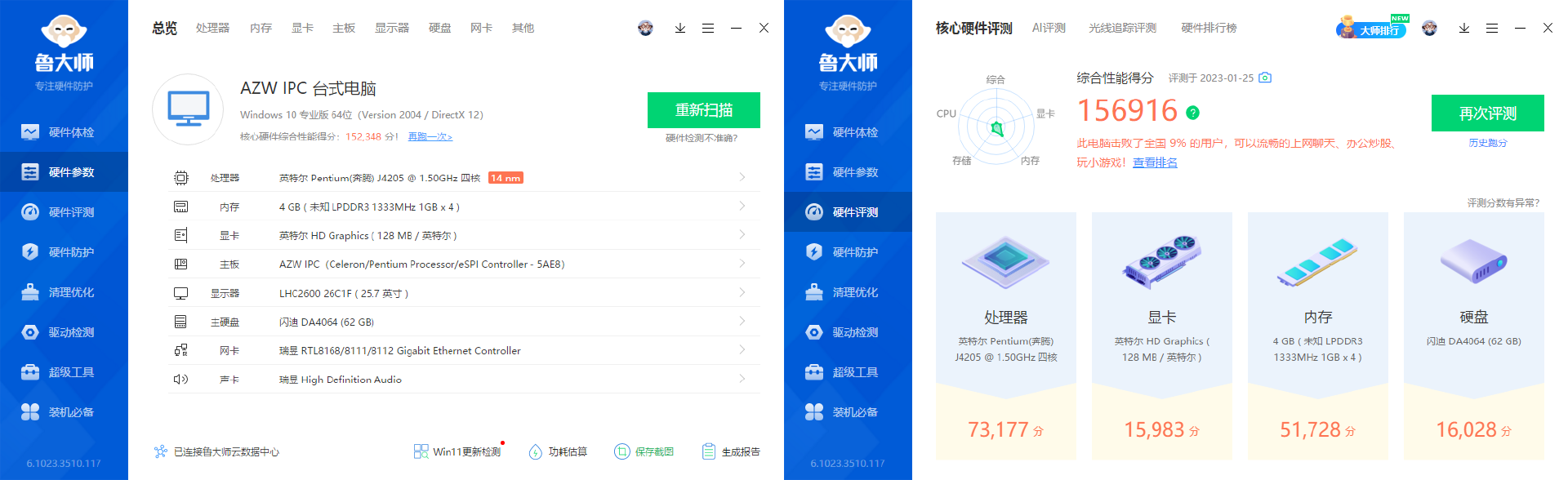
Task: Expand the 主板 AZW IPC row
Action: point(465,264)
